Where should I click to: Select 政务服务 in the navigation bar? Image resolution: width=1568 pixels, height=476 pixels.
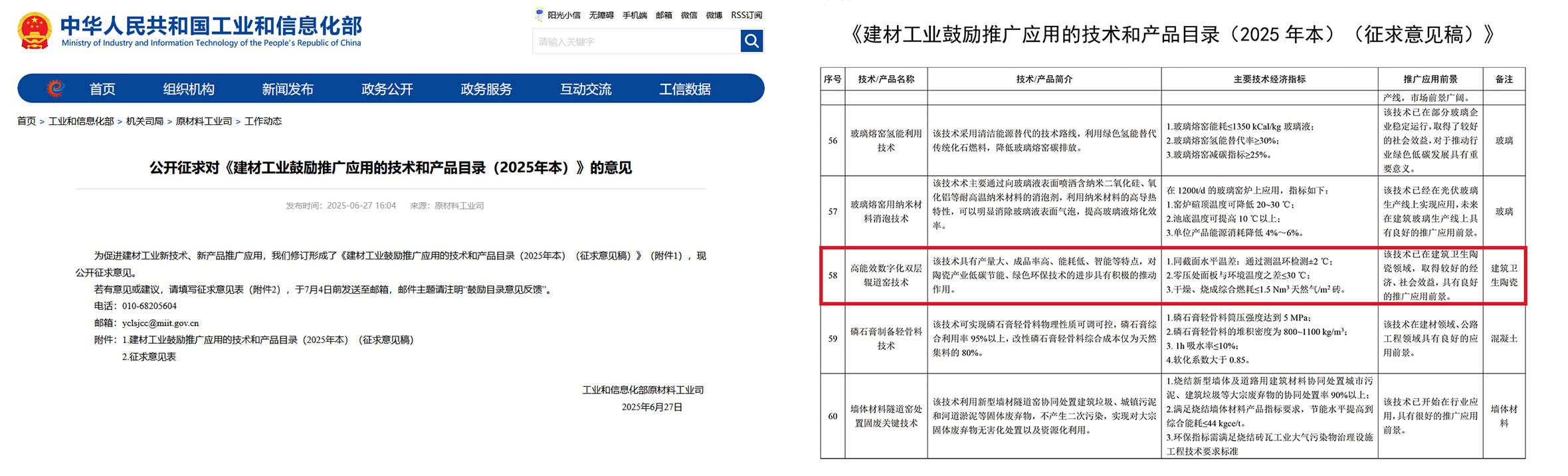coord(486,89)
